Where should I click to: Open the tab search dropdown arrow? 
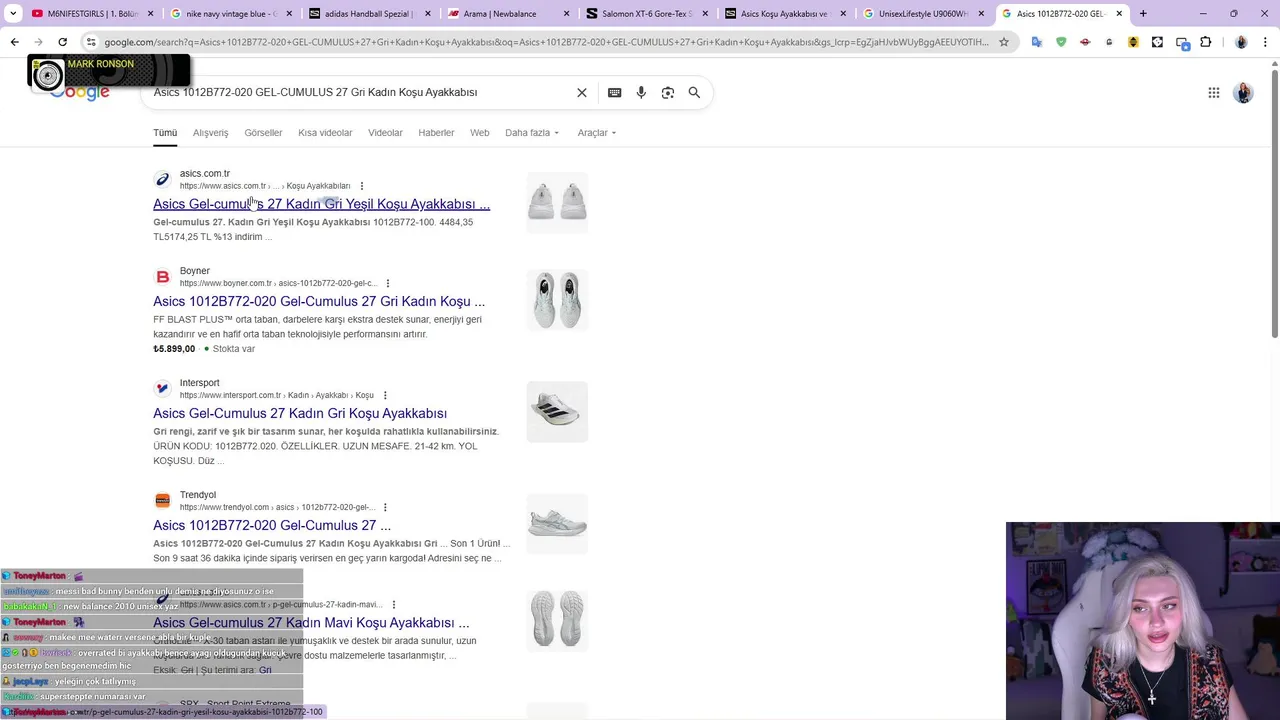tap(13, 14)
